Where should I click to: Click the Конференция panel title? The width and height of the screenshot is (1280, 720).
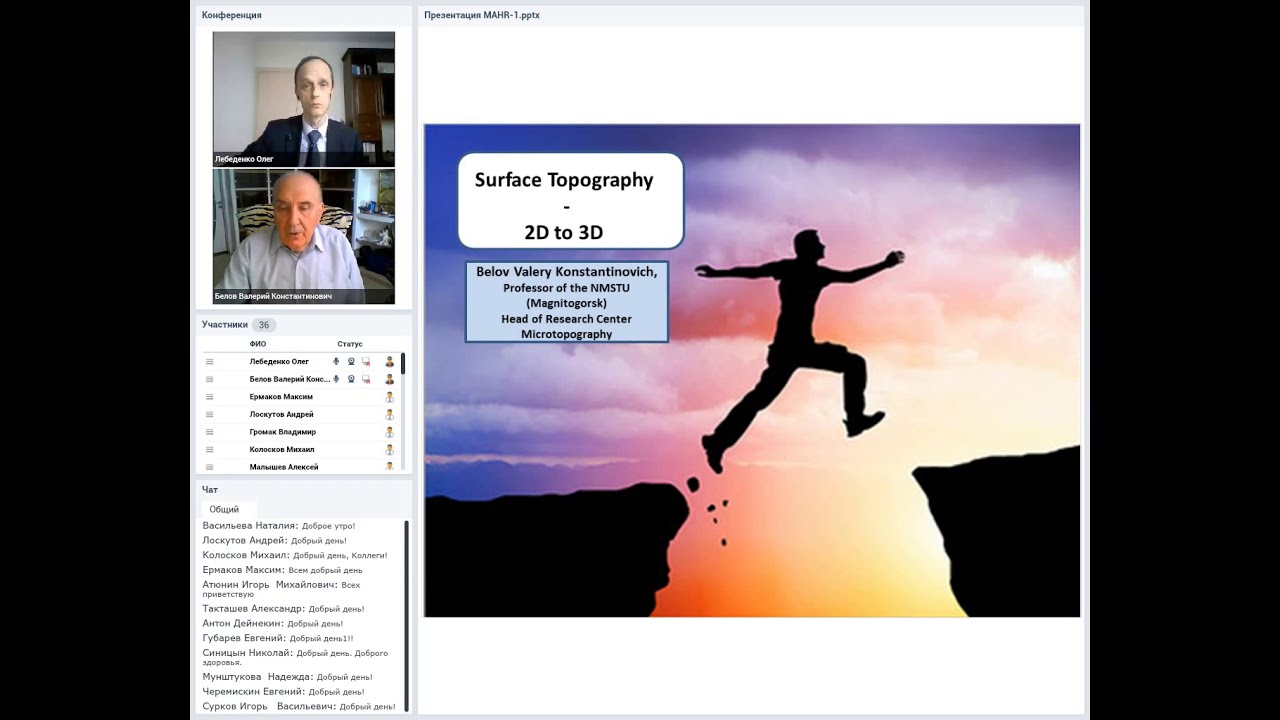pyautogui.click(x=232, y=15)
